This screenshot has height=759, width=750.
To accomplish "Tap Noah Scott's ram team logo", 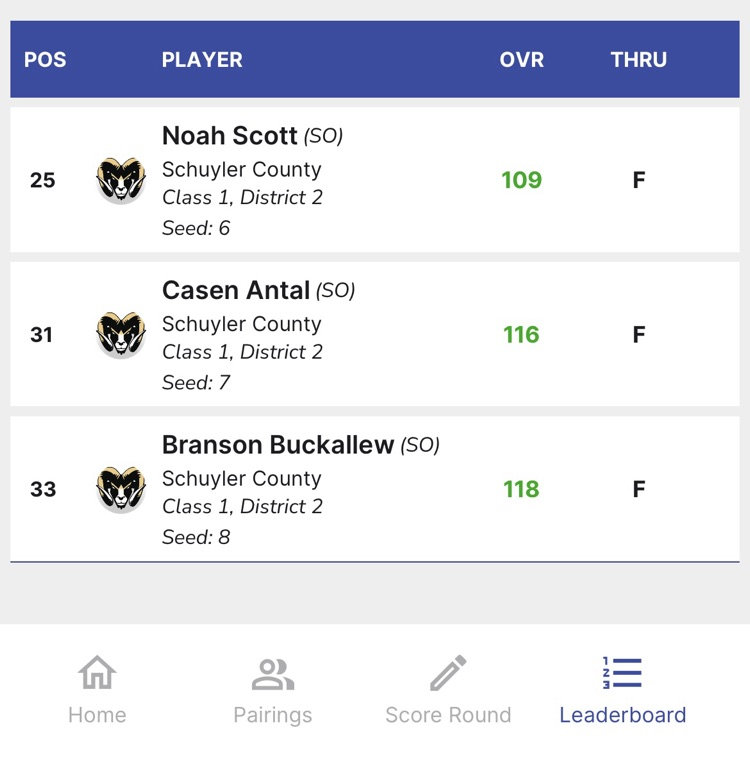I will [x=121, y=180].
